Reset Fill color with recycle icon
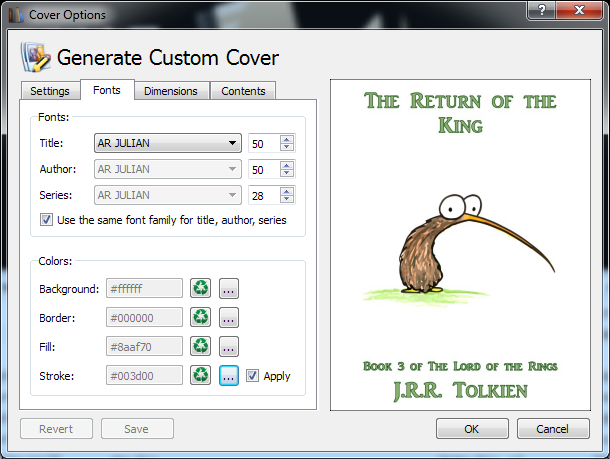610x459 pixels. tap(200, 346)
